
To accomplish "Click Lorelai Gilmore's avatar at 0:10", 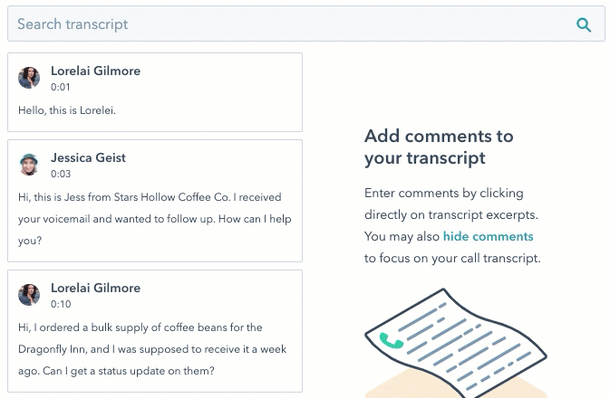I will pyautogui.click(x=29, y=295).
